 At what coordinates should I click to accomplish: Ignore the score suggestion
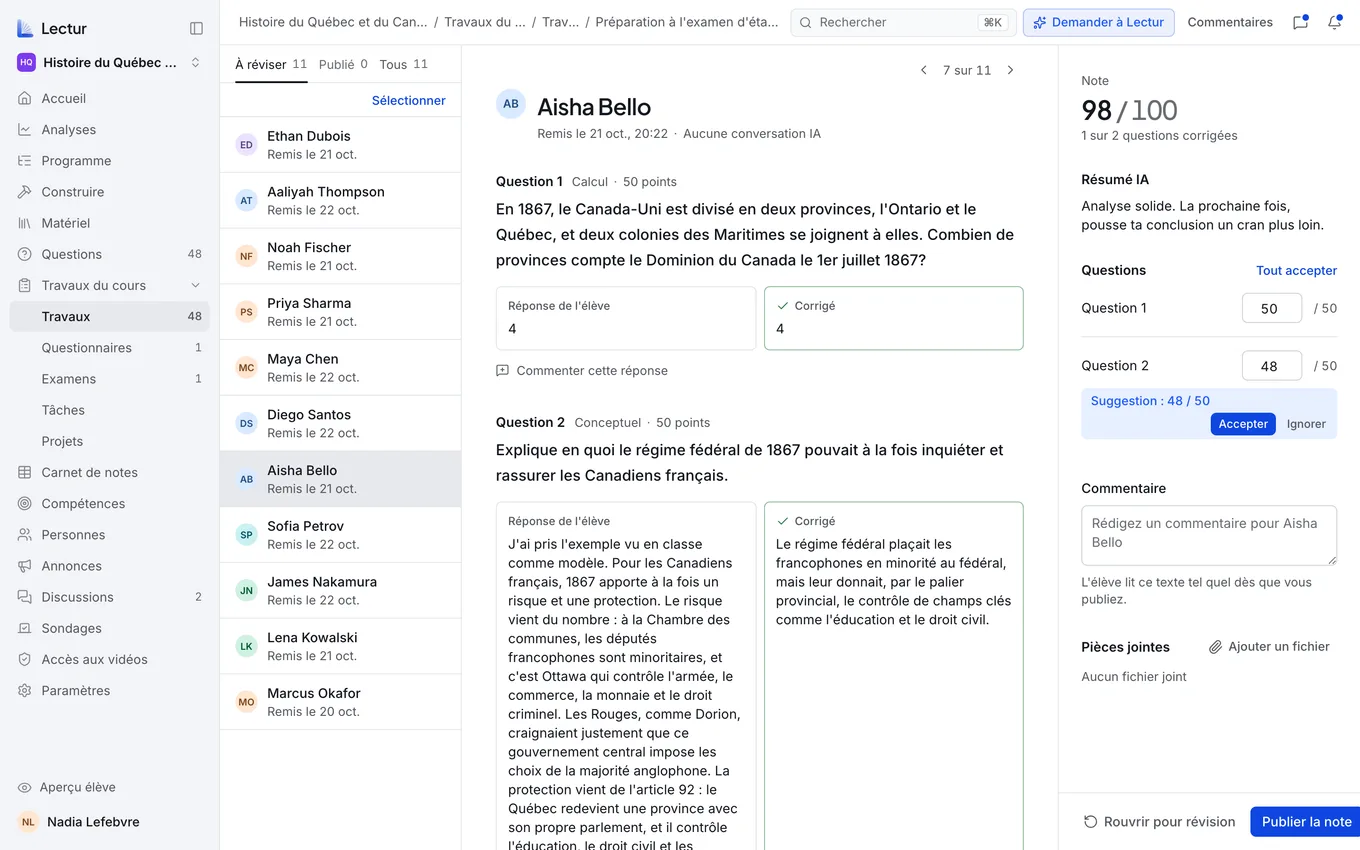[x=1306, y=424]
